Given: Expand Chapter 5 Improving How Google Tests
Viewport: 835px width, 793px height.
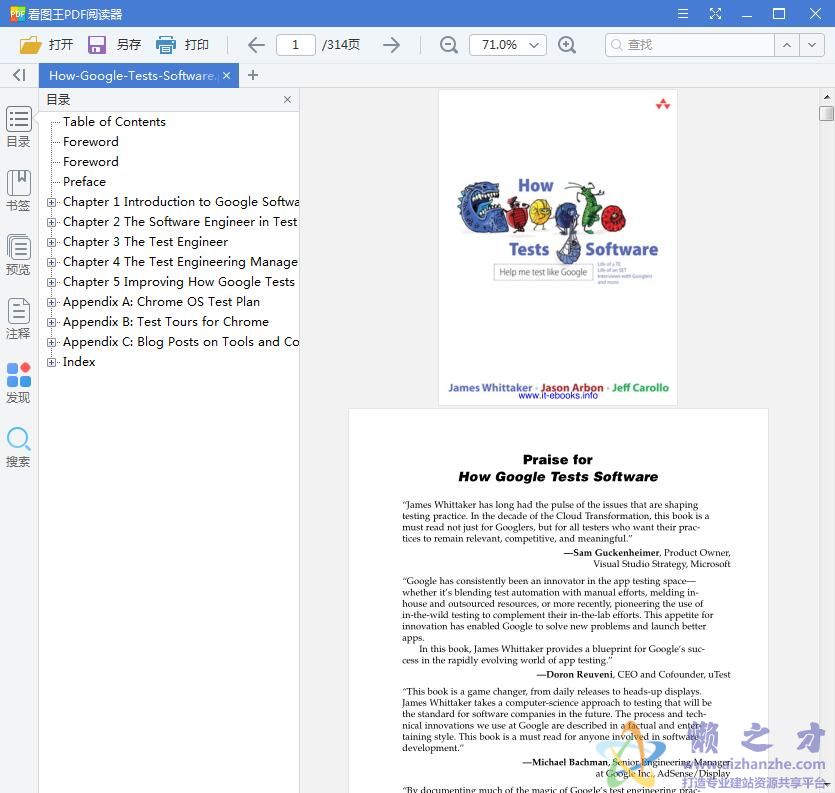Looking at the screenshot, I should point(51,282).
